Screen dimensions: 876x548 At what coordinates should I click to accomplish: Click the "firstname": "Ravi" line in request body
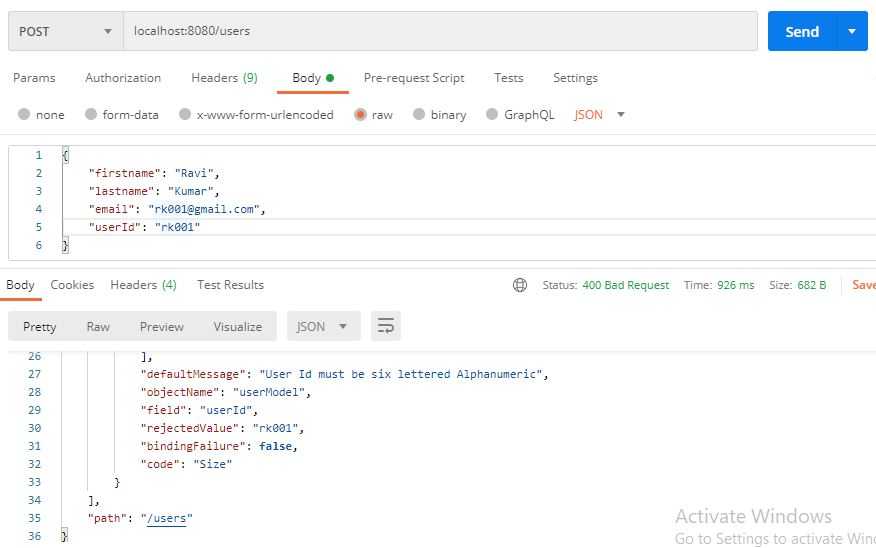[x=154, y=173]
